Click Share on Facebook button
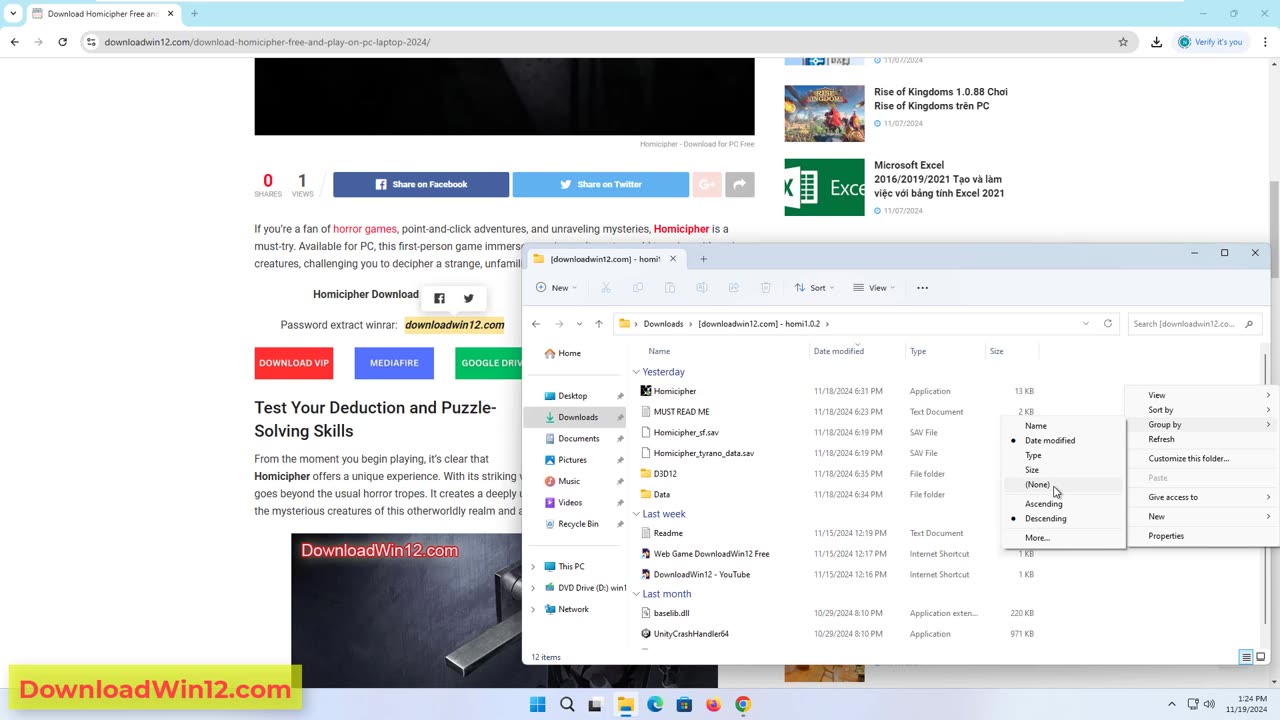This screenshot has width=1280, height=720. point(421,184)
